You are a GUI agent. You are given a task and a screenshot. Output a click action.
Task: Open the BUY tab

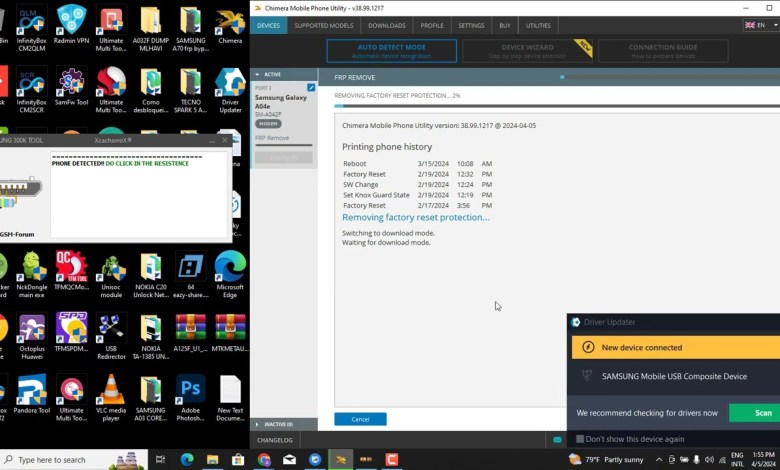[505, 25]
